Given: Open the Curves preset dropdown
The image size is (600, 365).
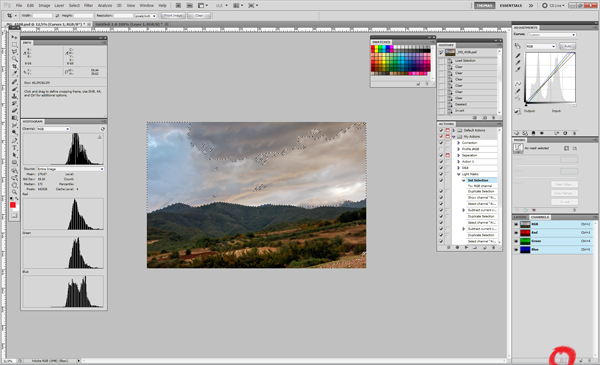Looking at the screenshot, I should (552, 35).
